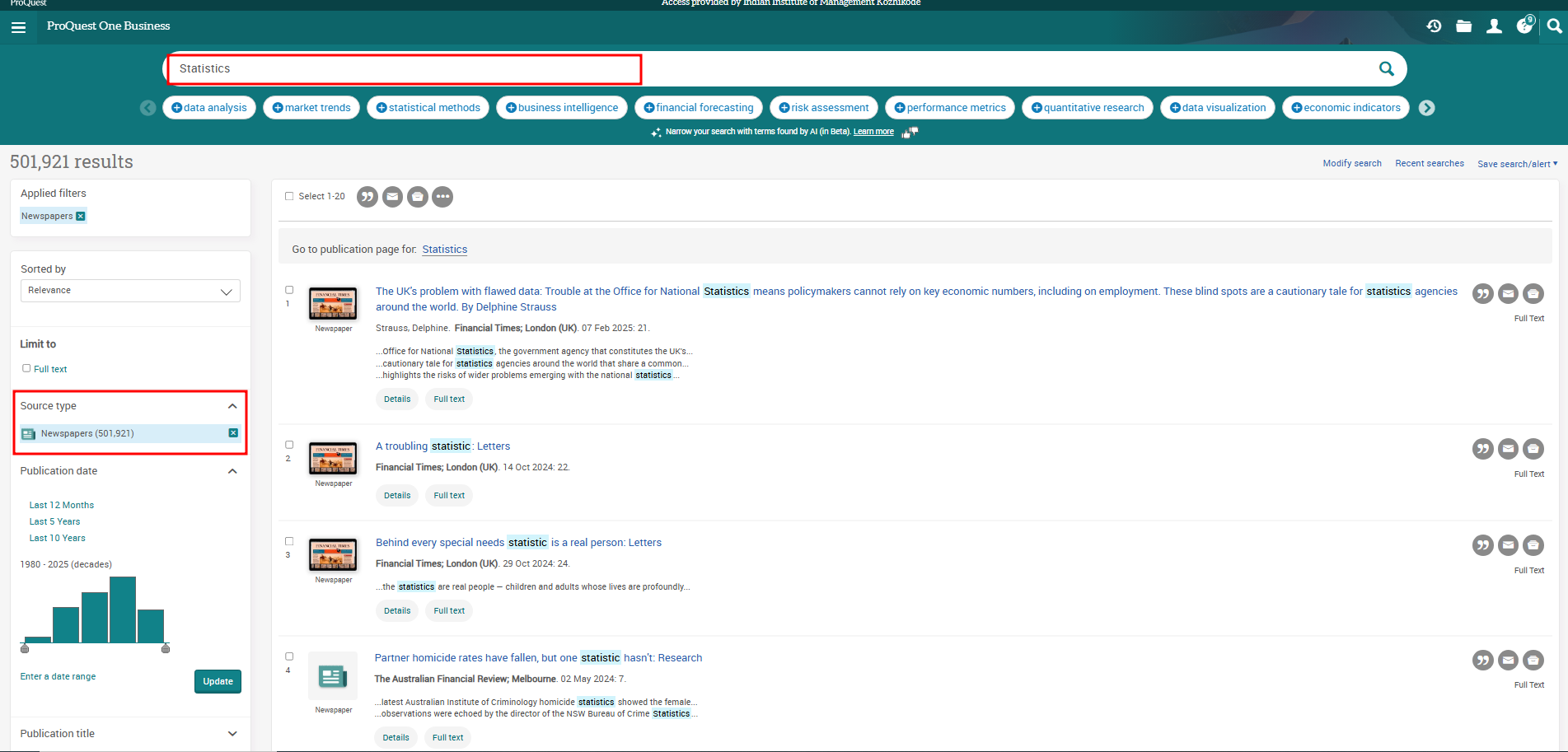Collapse the Publication date filter section
1568x752 pixels.
[232, 471]
